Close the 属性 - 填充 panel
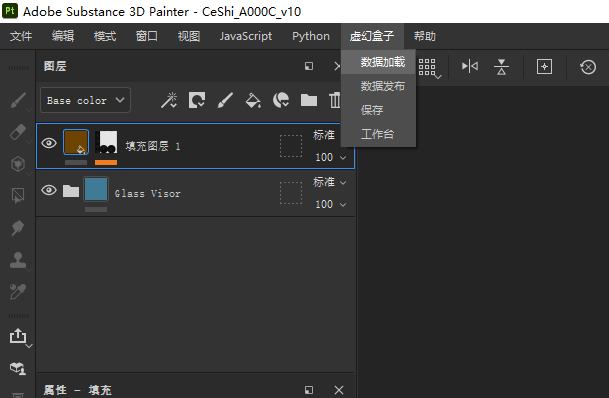 click(x=339, y=390)
